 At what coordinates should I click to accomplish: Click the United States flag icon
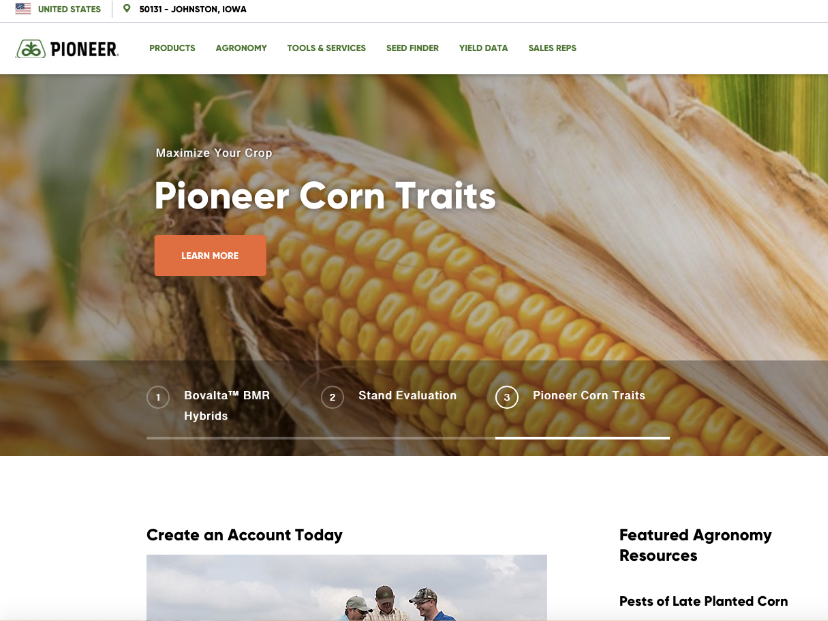[x=23, y=8]
